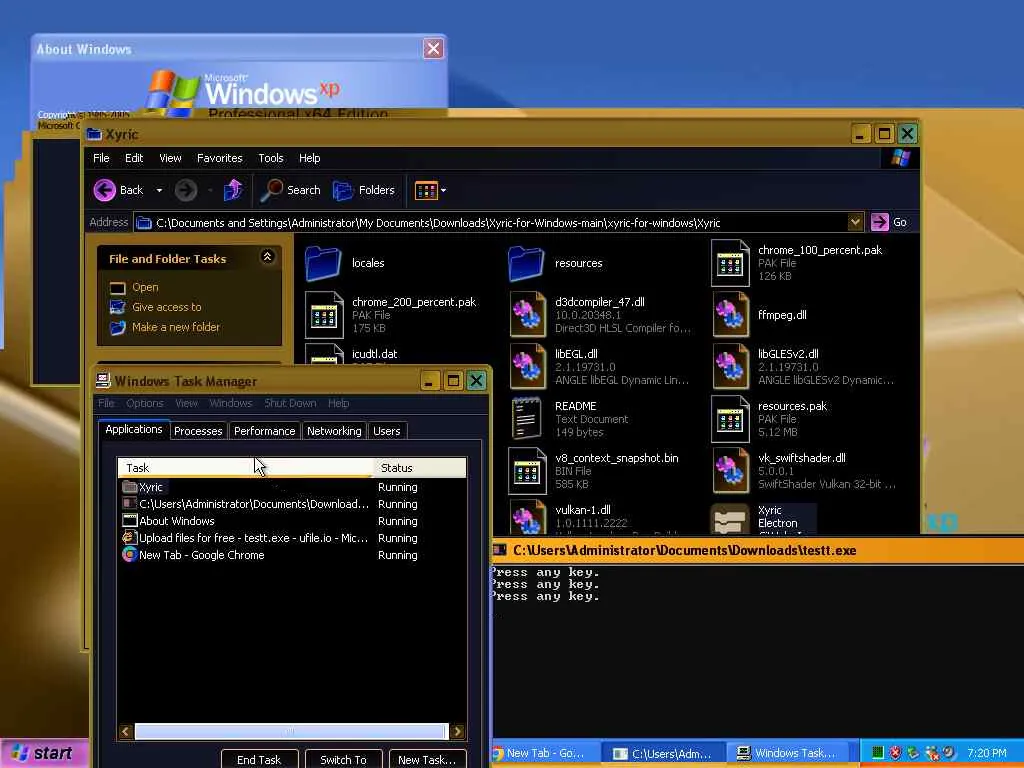This screenshot has height=768, width=1024.
Task: Select the Applications tab
Action: [134, 429]
